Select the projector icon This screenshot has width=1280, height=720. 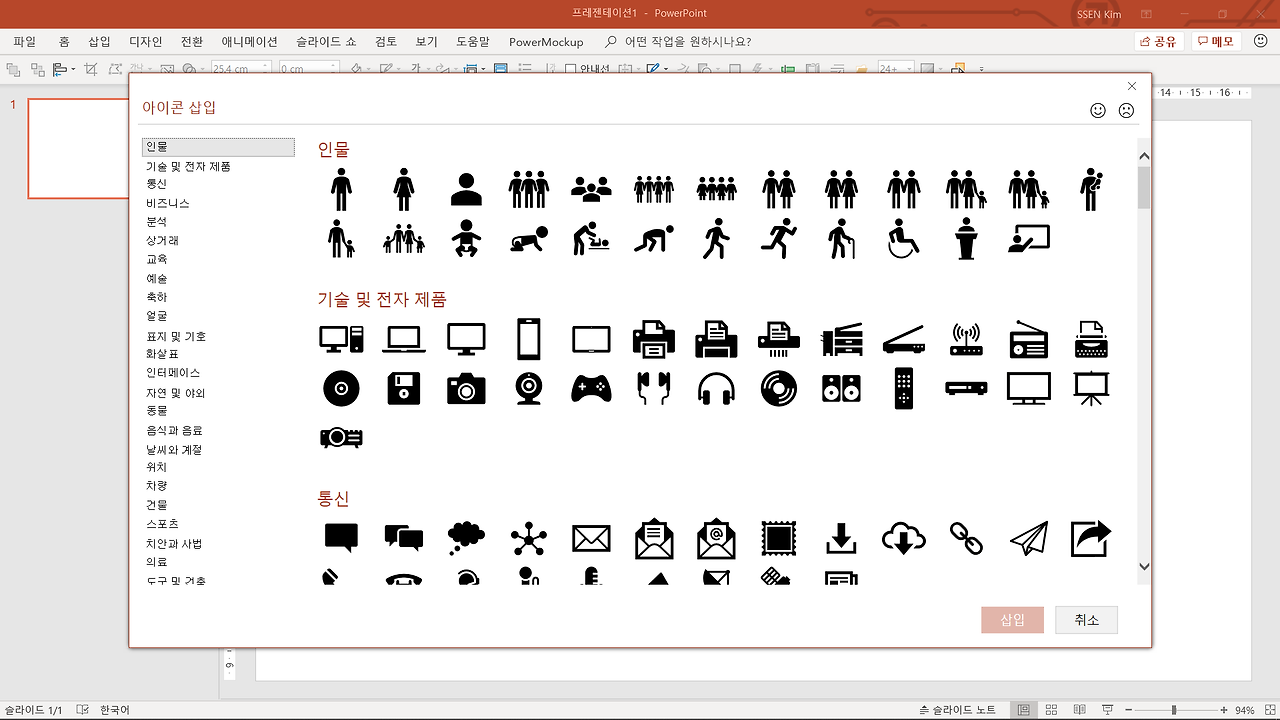point(341,437)
